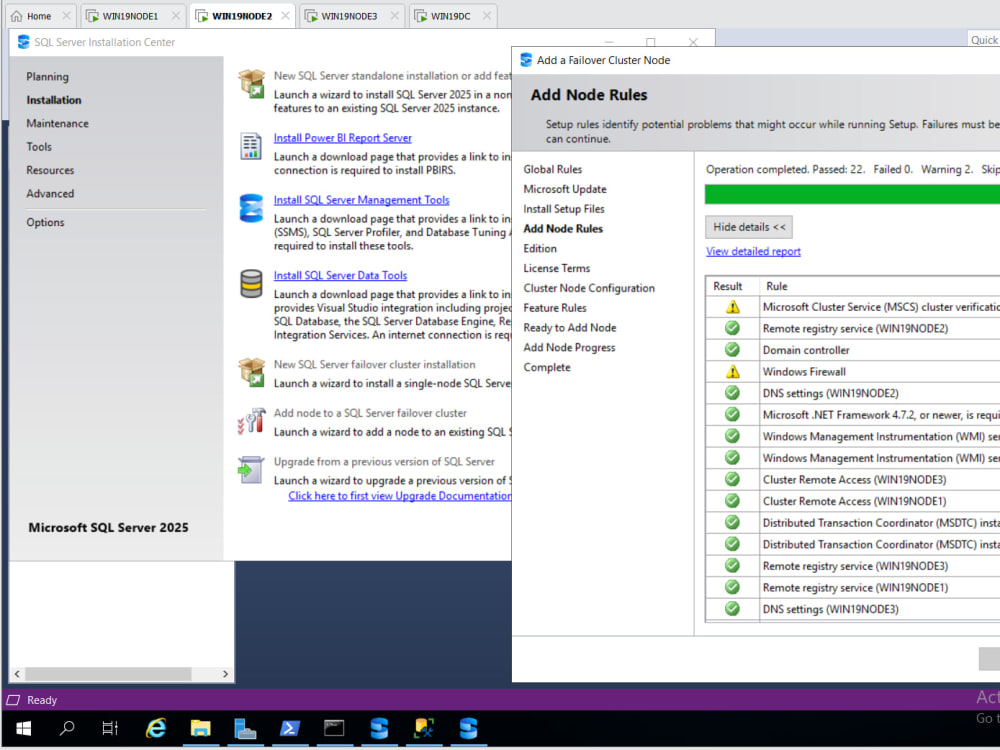Select Maintenance in Installation Center sidebar
The height and width of the screenshot is (750, 1000).
pos(57,123)
